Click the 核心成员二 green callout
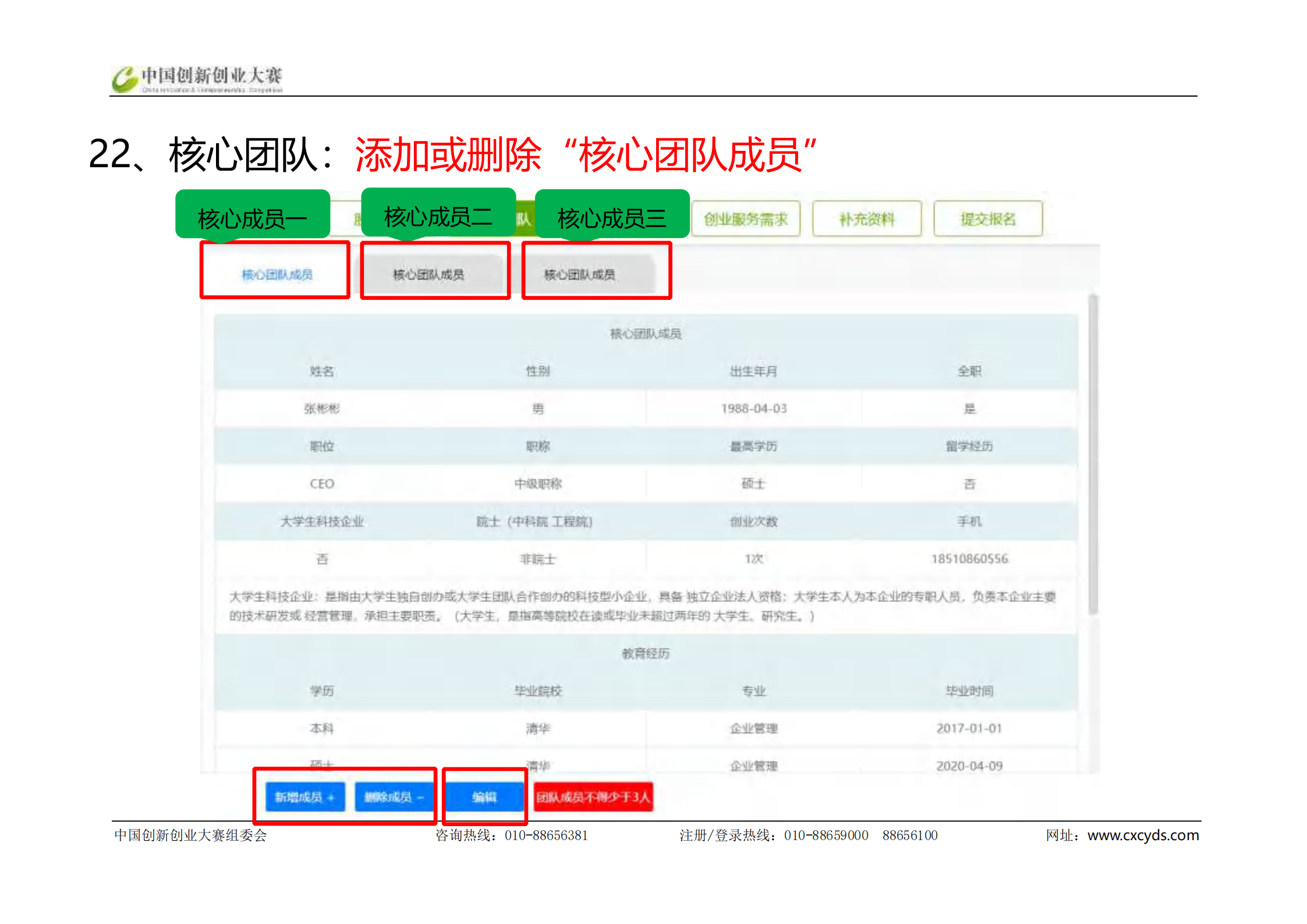This screenshot has width=1307, height=924. (x=438, y=214)
